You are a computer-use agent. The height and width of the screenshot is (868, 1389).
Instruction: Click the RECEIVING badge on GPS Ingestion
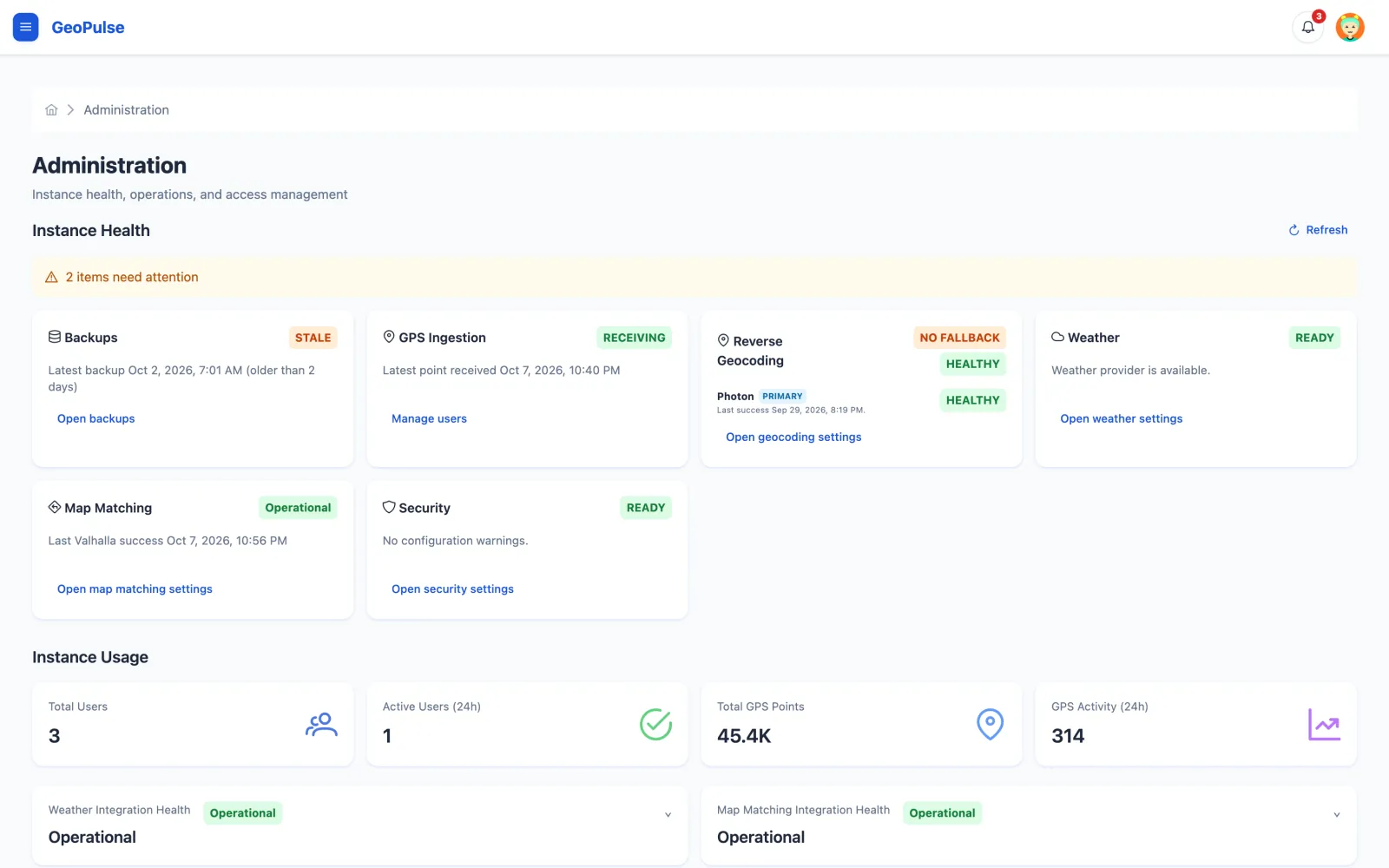634,338
